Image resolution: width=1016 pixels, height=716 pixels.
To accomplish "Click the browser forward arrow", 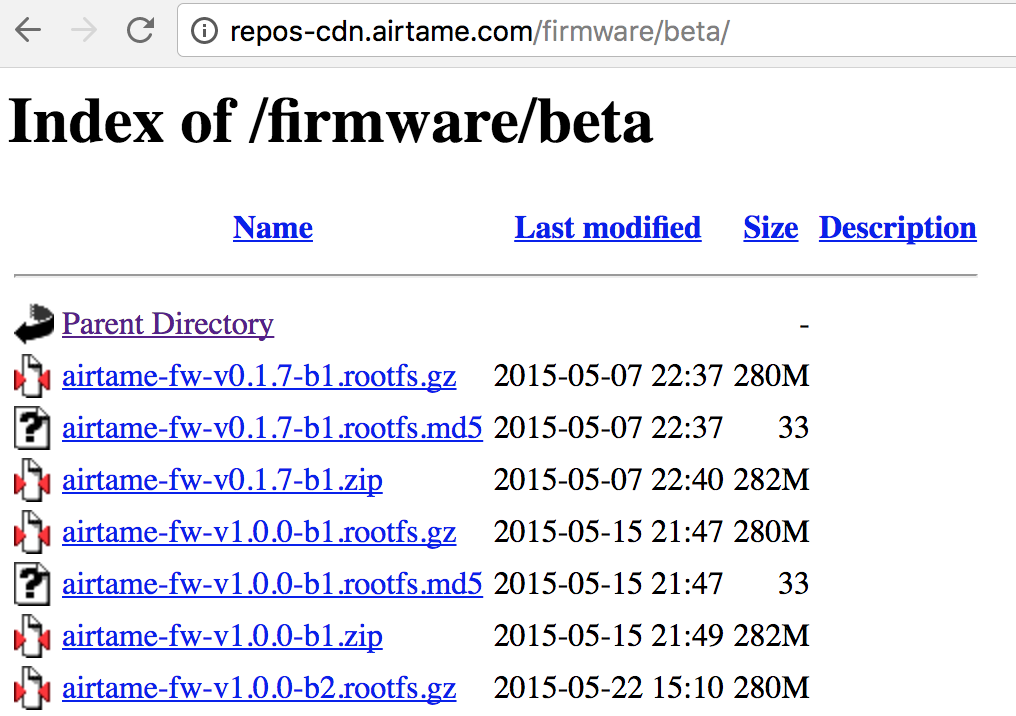I will [x=84, y=30].
